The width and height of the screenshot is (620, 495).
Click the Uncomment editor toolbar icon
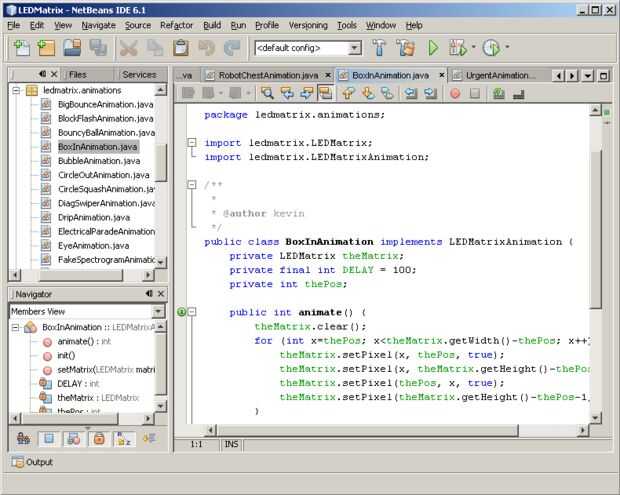(x=518, y=94)
